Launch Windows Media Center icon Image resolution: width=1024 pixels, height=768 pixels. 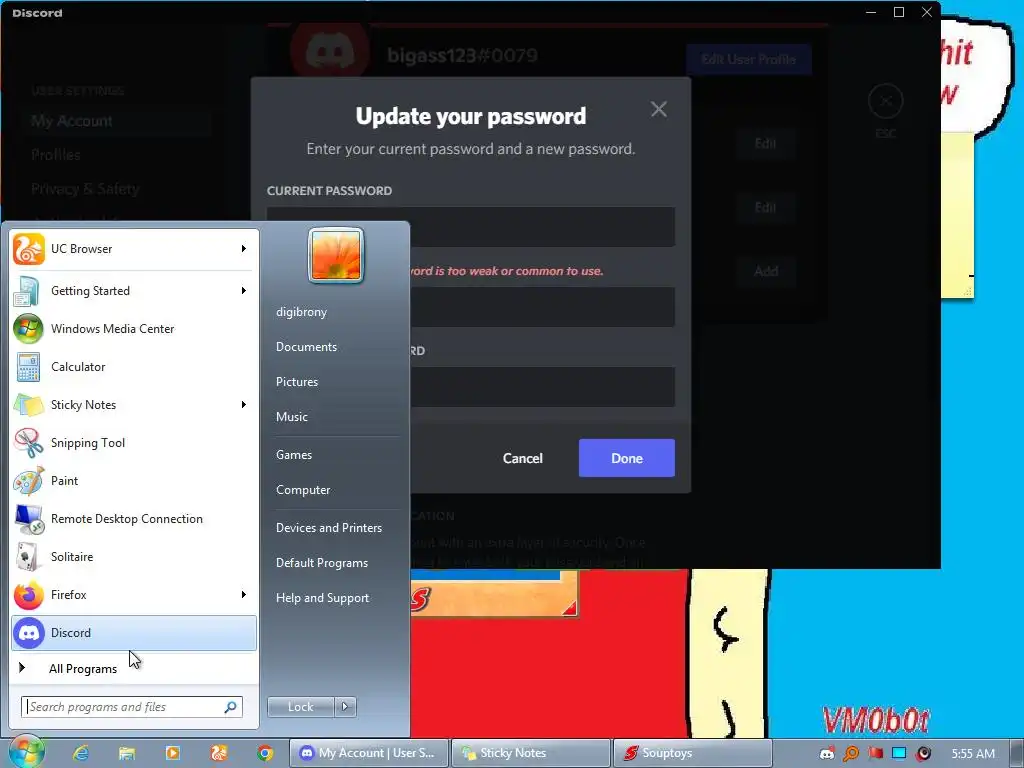click(29, 328)
